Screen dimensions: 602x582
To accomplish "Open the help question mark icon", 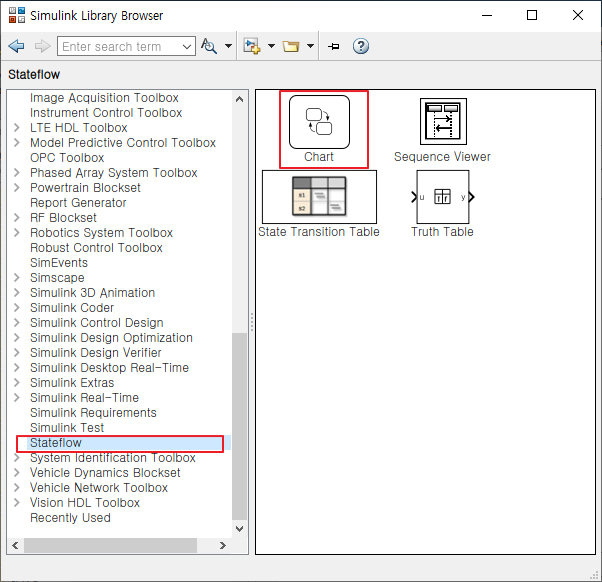I will point(361,46).
